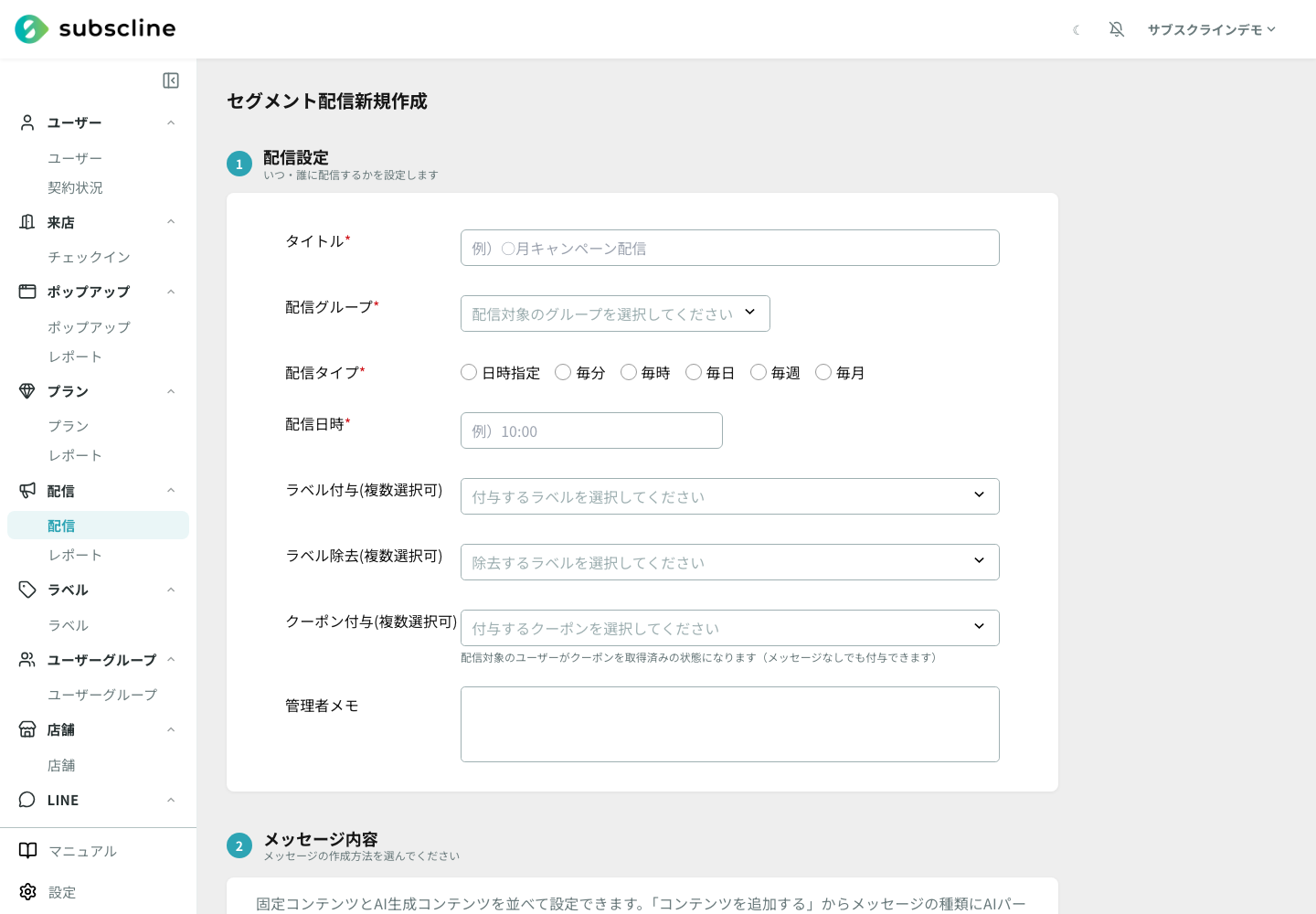Collapse the プラン section chevron
This screenshot has width=1316, height=914.
171,391
